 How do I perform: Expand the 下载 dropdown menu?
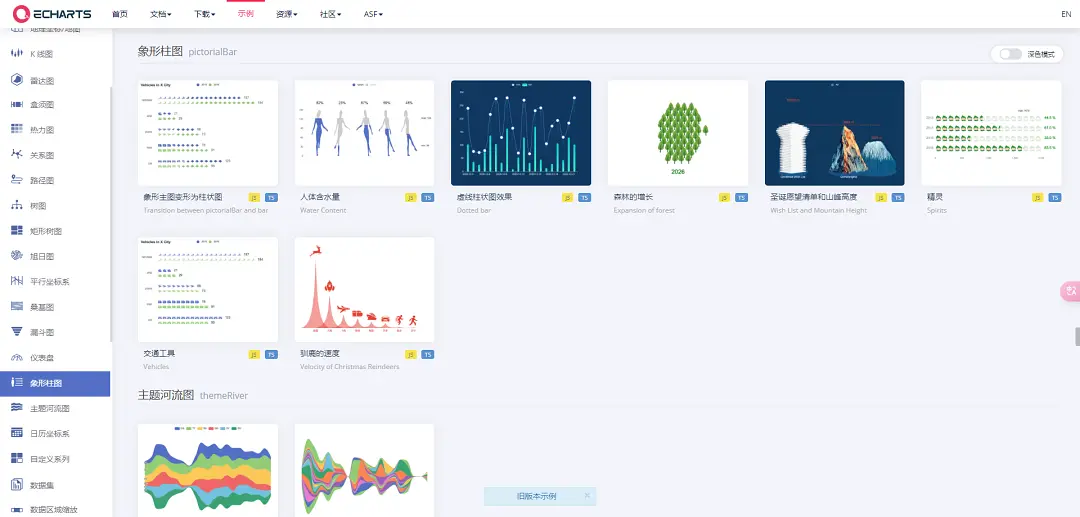coord(205,14)
